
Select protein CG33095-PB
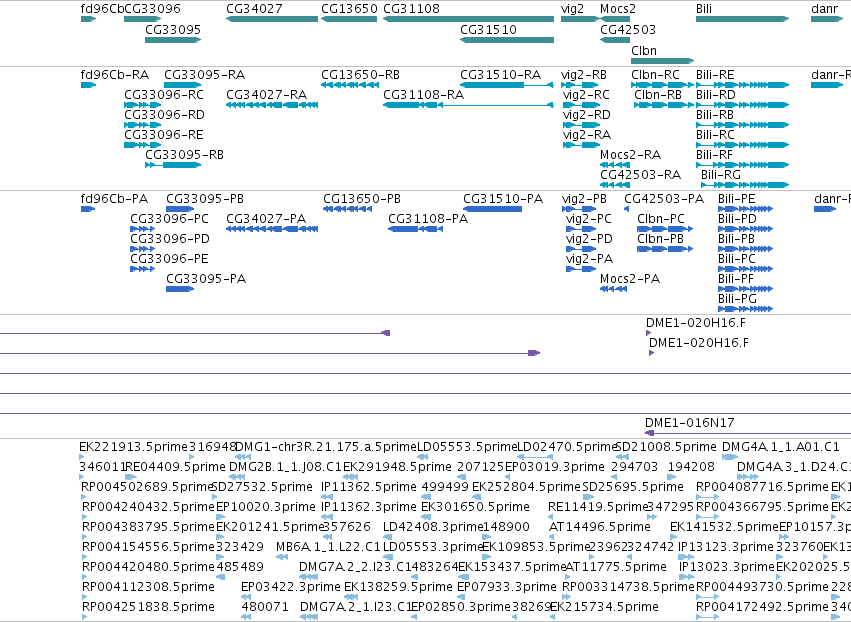coord(205,199)
